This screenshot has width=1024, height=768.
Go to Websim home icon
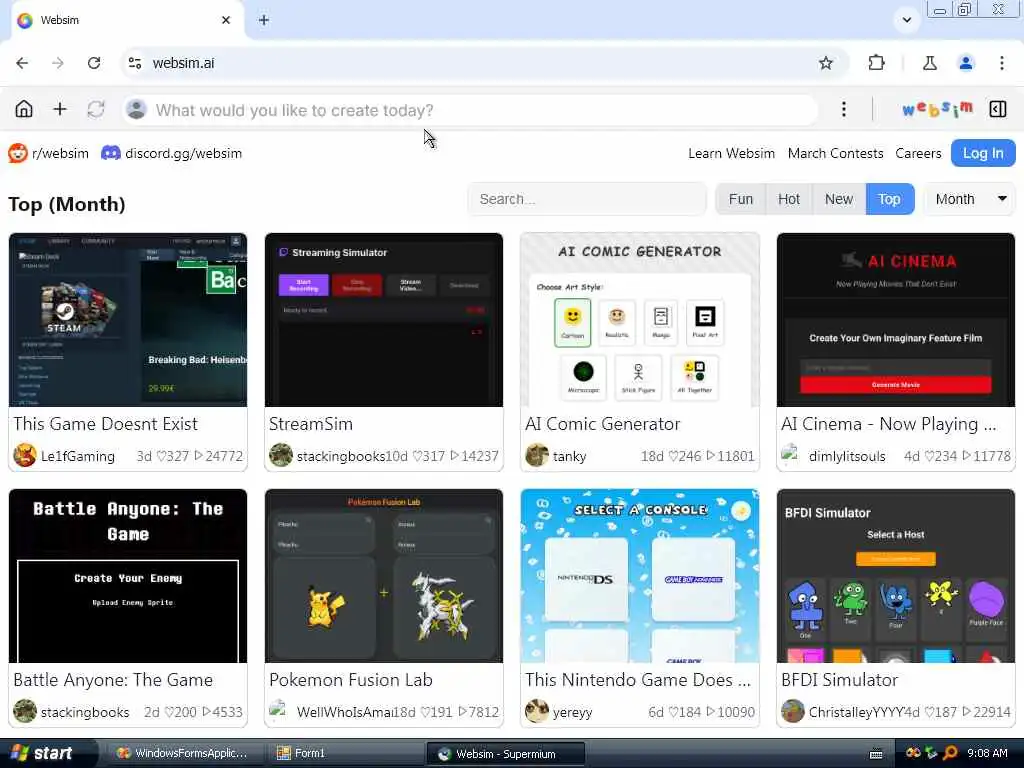pyautogui.click(x=24, y=109)
